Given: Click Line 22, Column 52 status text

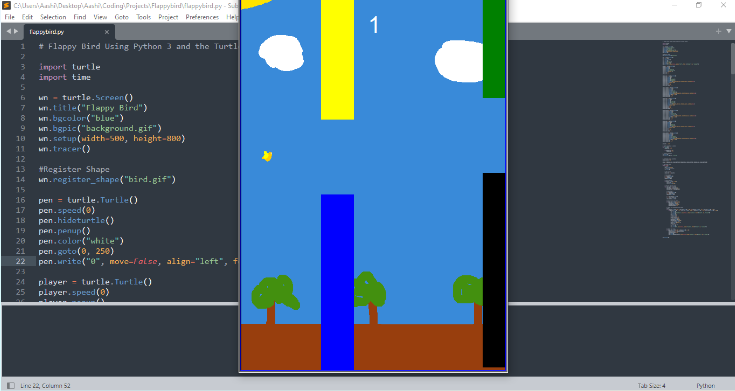Looking at the screenshot, I should pyautogui.click(x=45, y=385).
